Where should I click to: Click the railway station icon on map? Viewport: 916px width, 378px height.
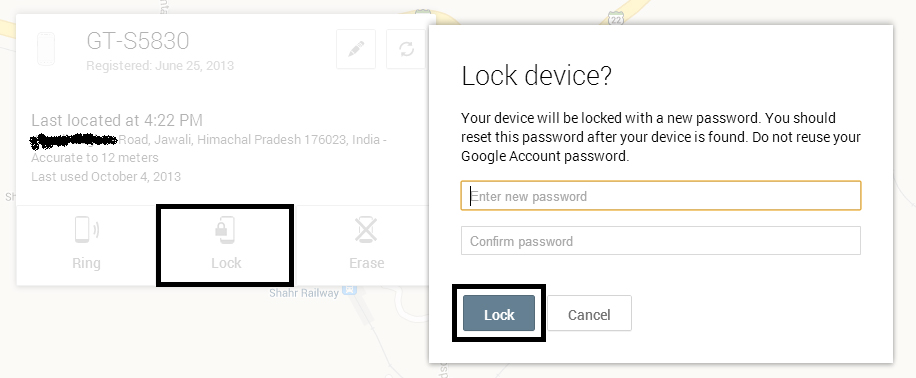click(x=349, y=290)
